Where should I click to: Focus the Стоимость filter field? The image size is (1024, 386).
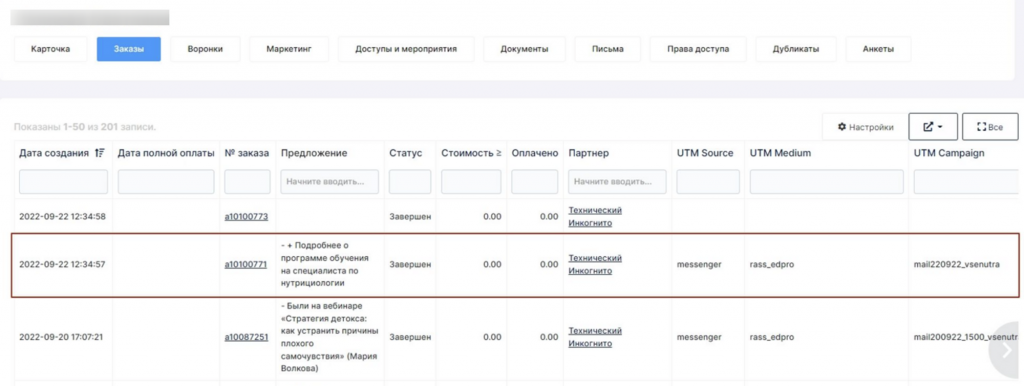point(471,182)
